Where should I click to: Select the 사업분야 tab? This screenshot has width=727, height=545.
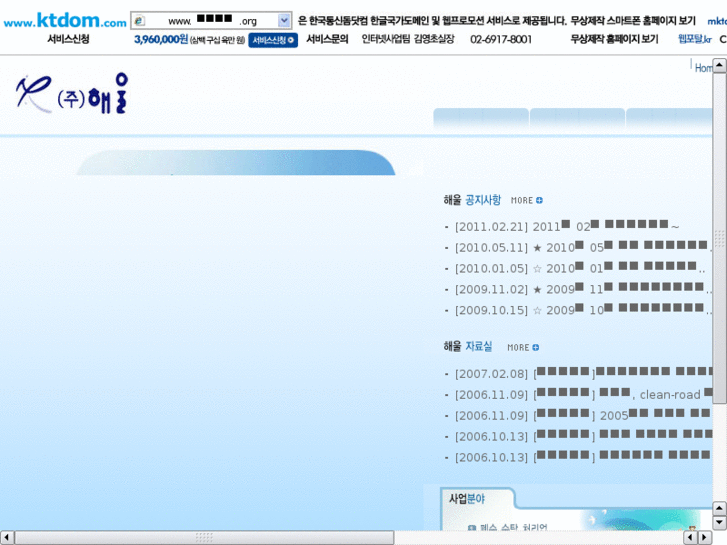(477, 499)
